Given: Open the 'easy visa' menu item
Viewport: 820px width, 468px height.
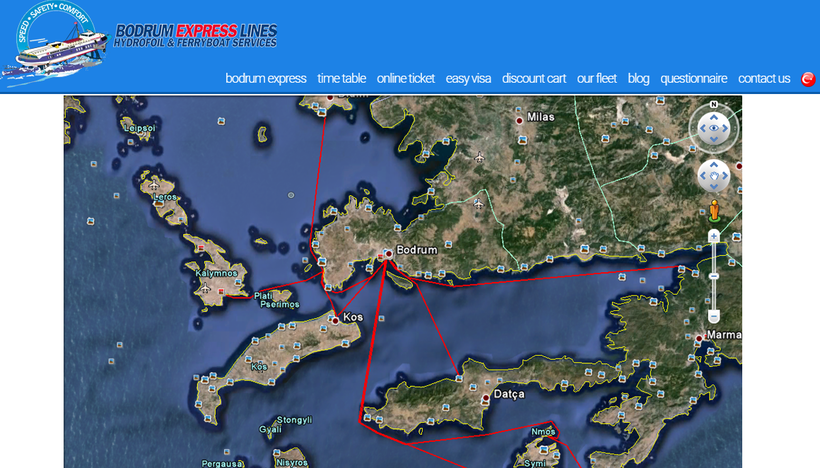Looking at the screenshot, I should [468, 79].
